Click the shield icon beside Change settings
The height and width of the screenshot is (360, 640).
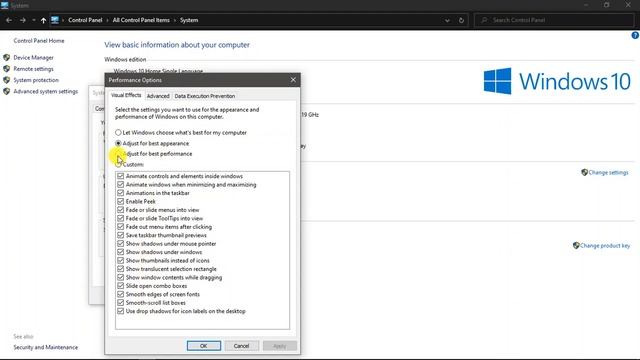[x=584, y=172]
